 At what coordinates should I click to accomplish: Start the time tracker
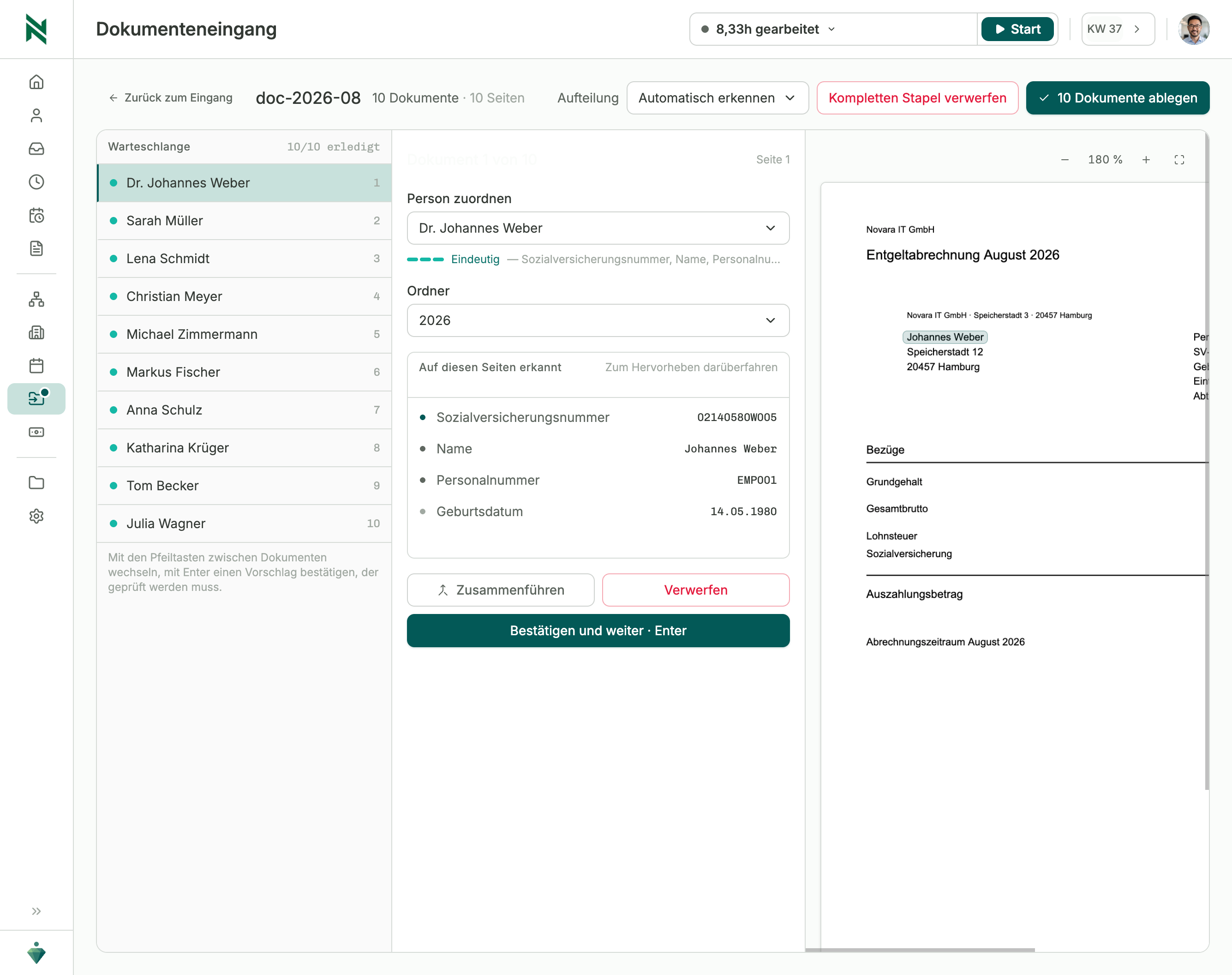(1017, 29)
